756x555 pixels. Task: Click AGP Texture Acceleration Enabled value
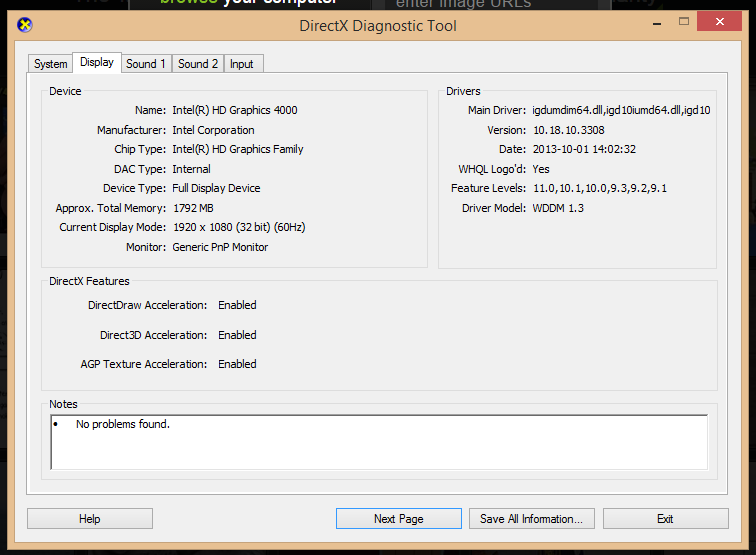(237, 364)
